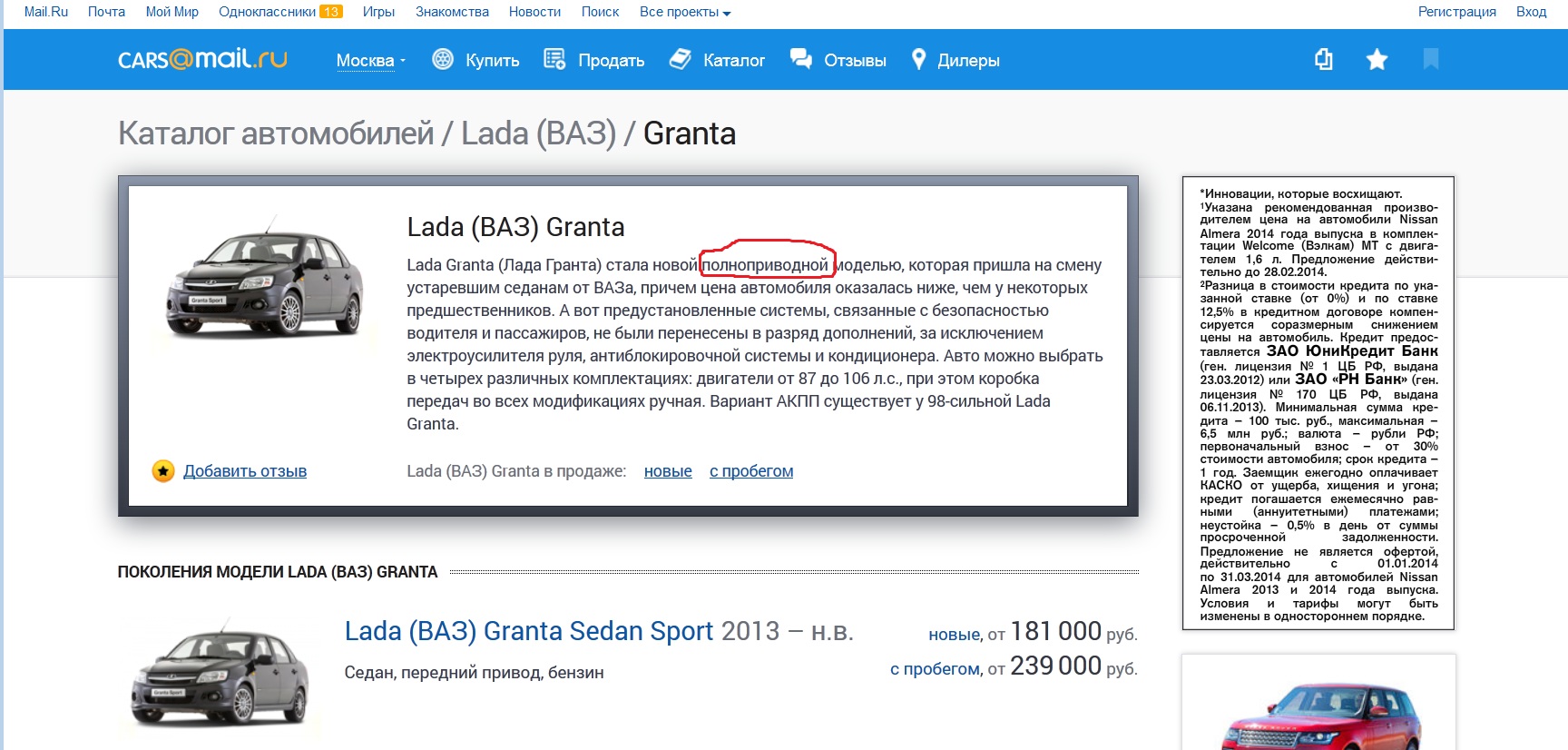Click the speech bubbles icon beside Отзывы
Image resolution: width=1568 pixels, height=750 pixels.
800,59
